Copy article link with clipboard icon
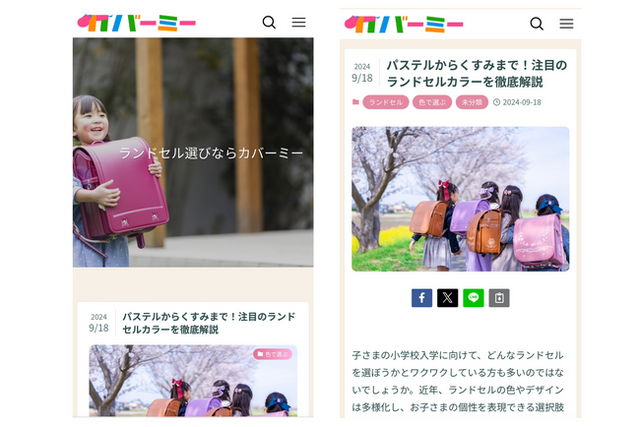Screen dimensions: 640x427 pyautogui.click(x=499, y=298)
